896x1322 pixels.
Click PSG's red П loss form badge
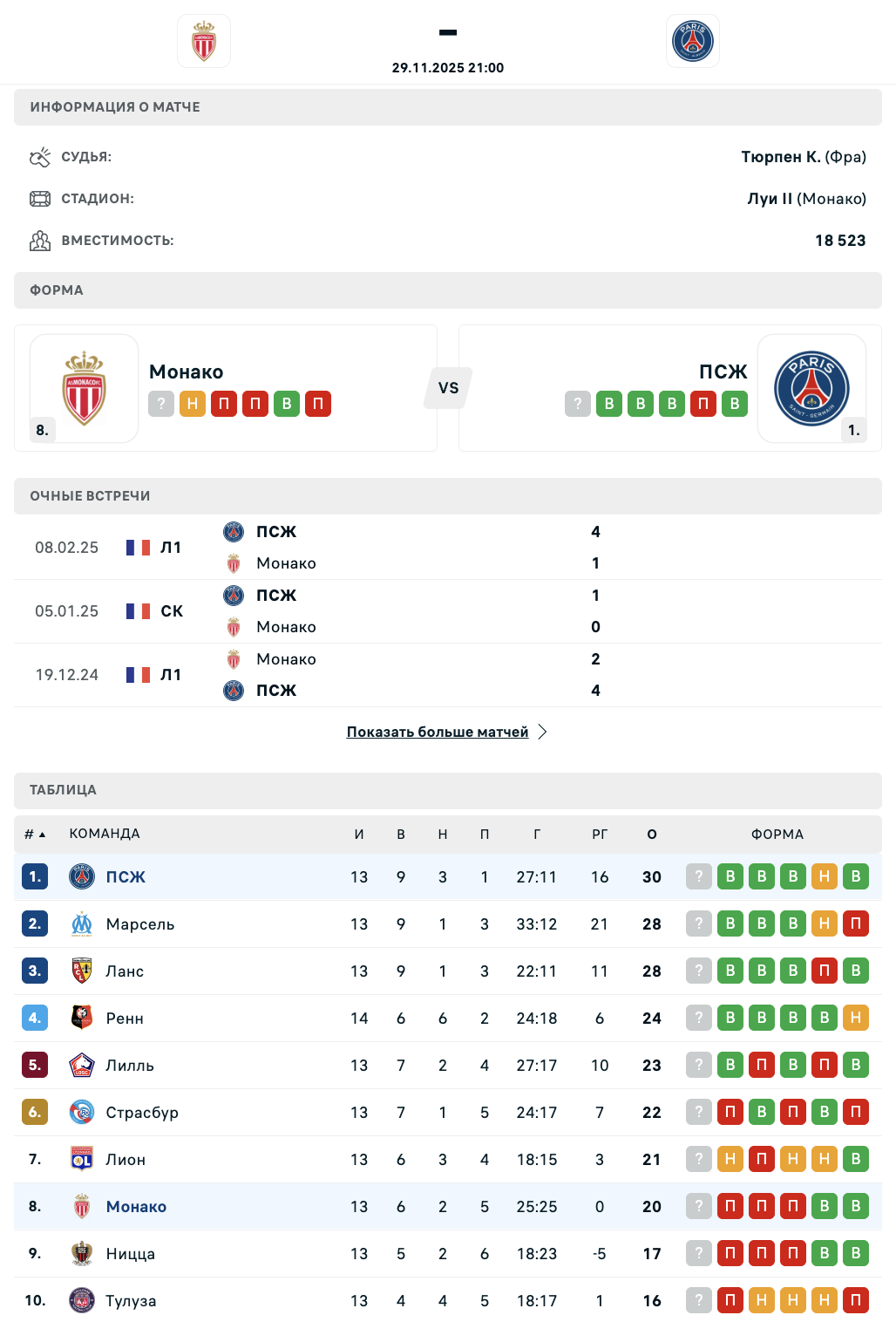point(703,404)
